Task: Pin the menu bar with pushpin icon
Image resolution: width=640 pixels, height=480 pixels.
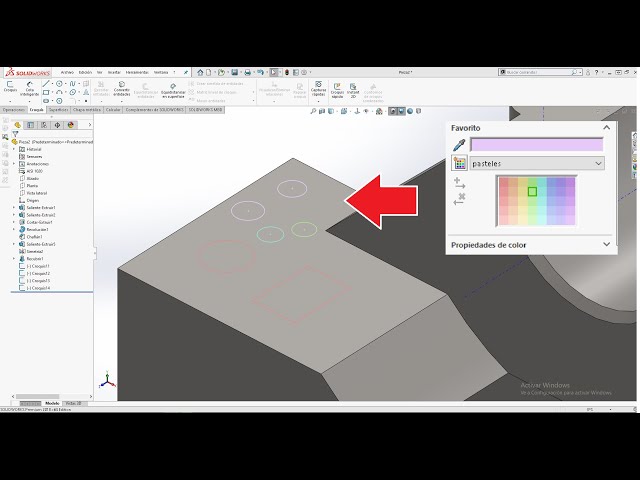Action: pyautogui.click(x=186, y=72)
